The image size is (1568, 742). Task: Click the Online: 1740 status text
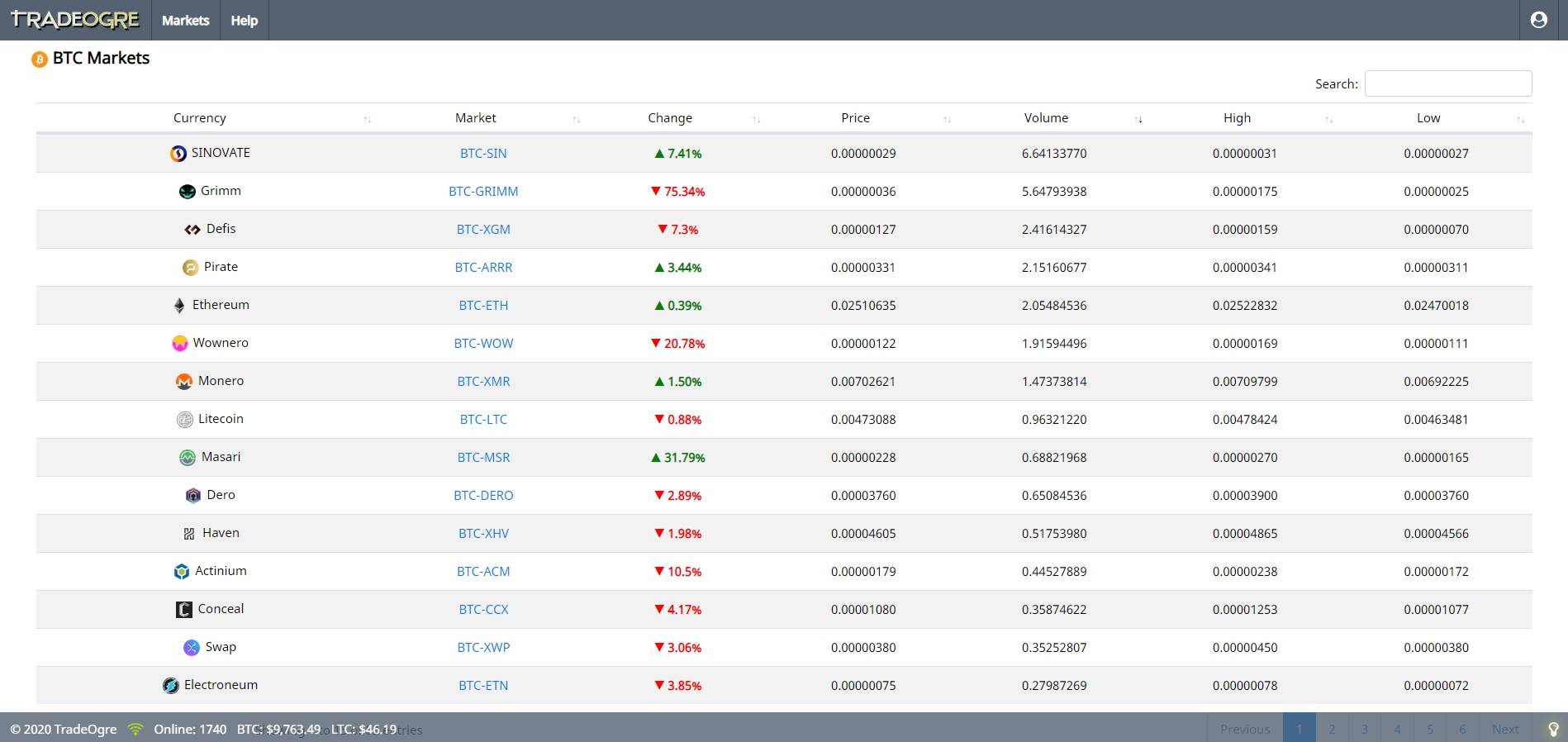(190, 730)
